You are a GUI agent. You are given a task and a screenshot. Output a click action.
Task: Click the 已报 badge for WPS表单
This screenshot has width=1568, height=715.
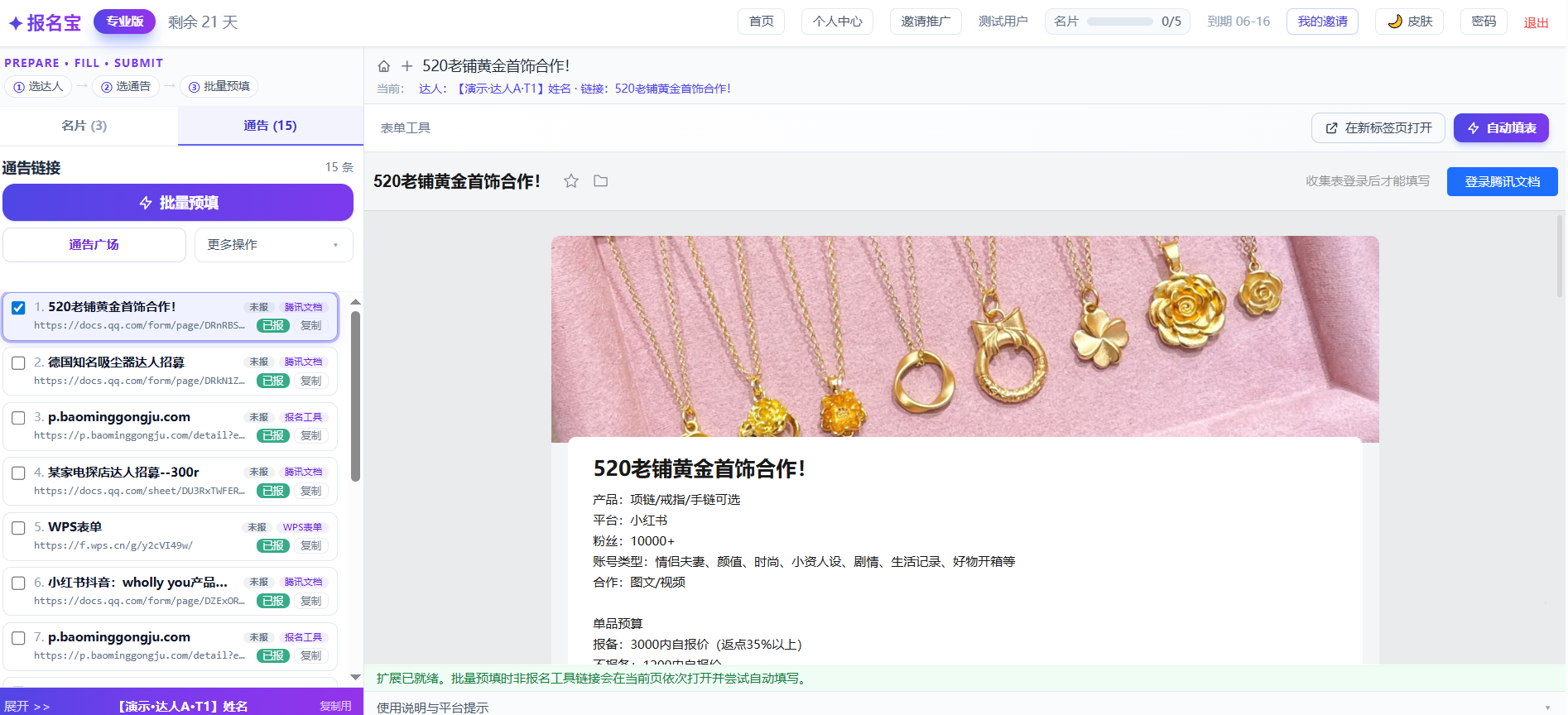tap(272, 545)
